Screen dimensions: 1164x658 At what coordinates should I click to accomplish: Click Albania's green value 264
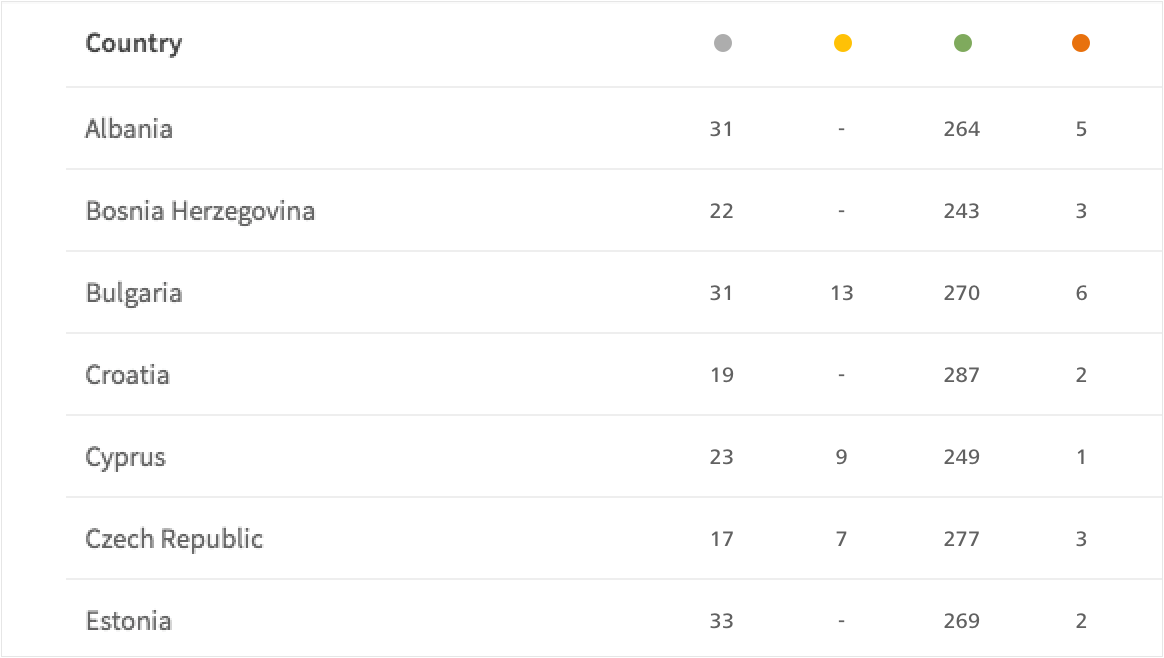pos(961,129)
